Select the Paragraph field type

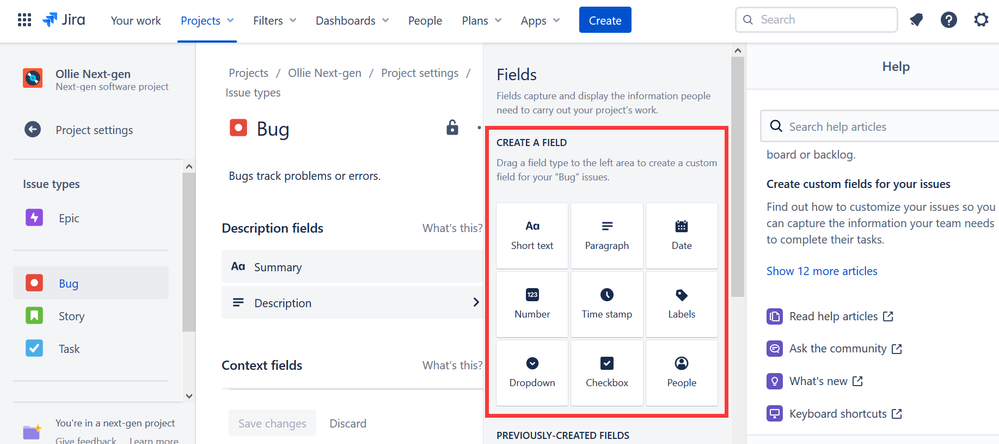[607, 236]
